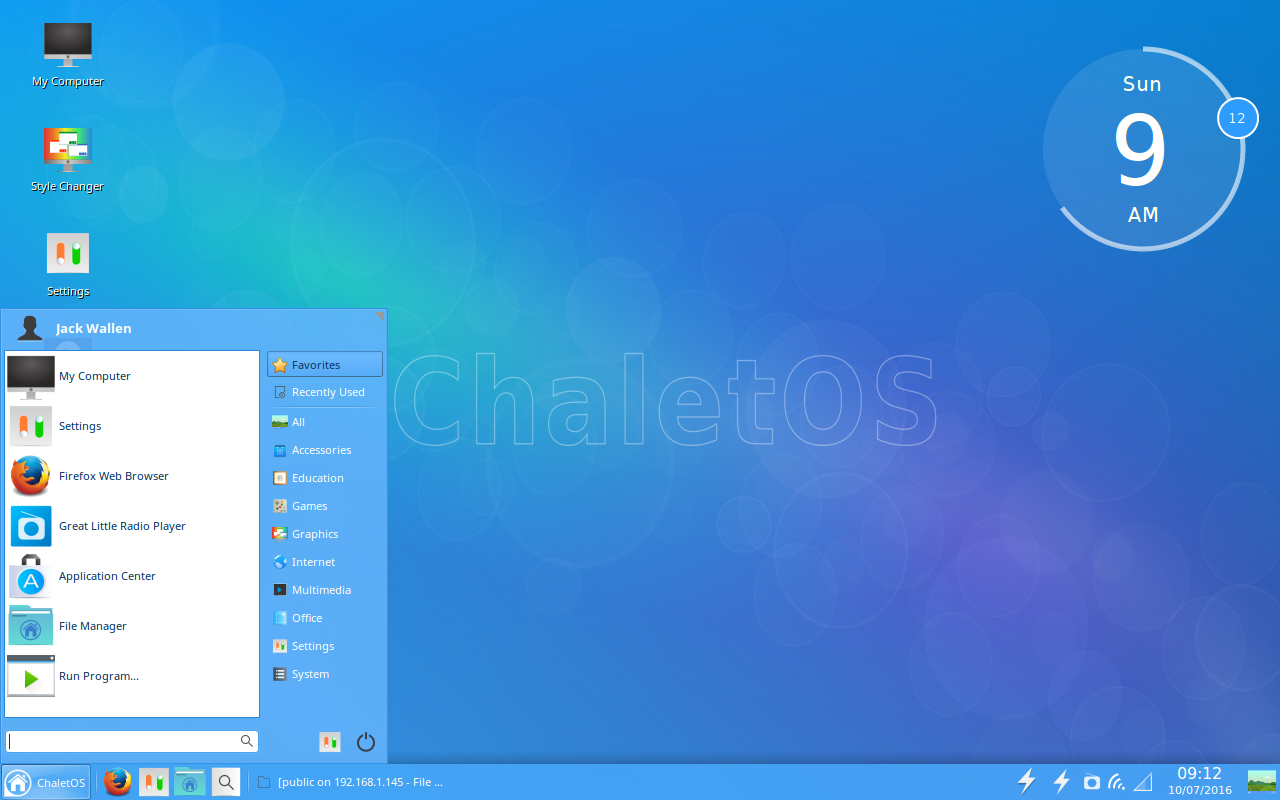The height and width of the screenshot is (800, 1280).
Task: Click the 12 minute bubble on the clock widget
Action: 1237,118
